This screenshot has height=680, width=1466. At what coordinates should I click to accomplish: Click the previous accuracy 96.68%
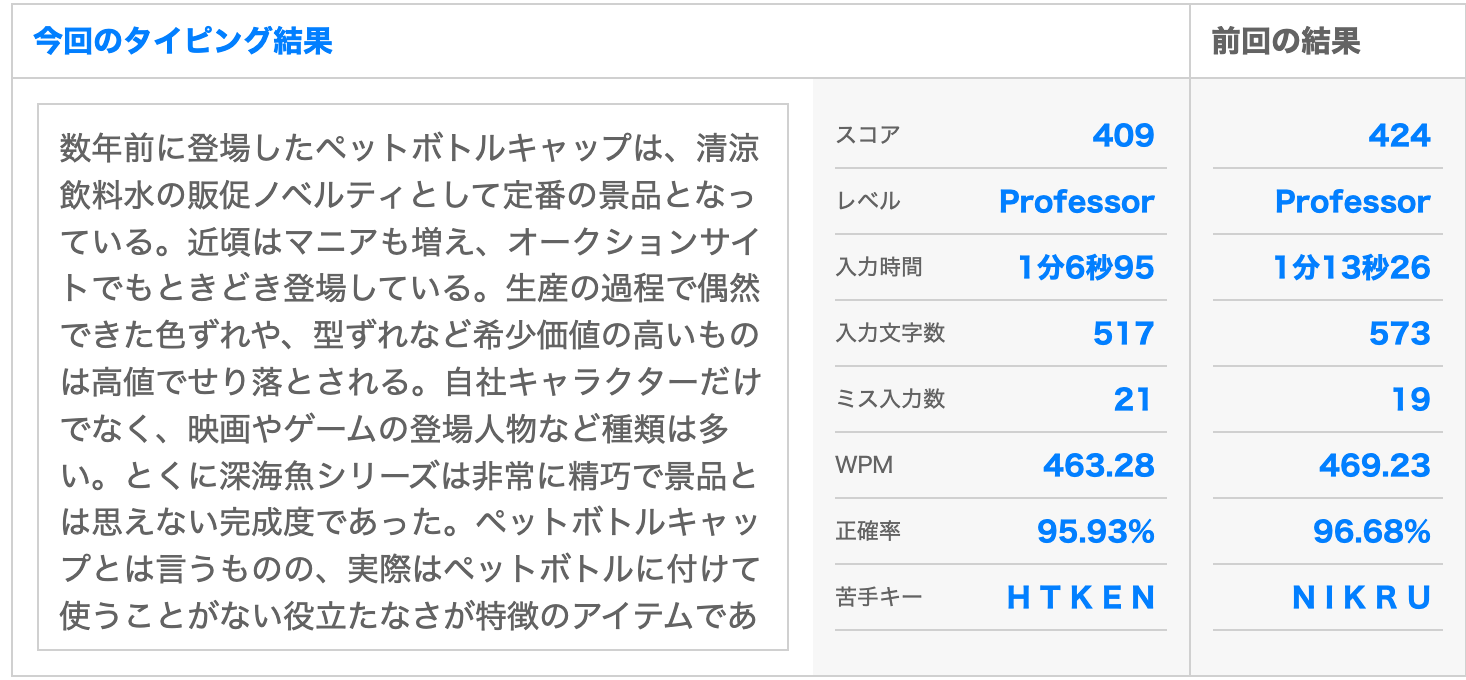1372,531
